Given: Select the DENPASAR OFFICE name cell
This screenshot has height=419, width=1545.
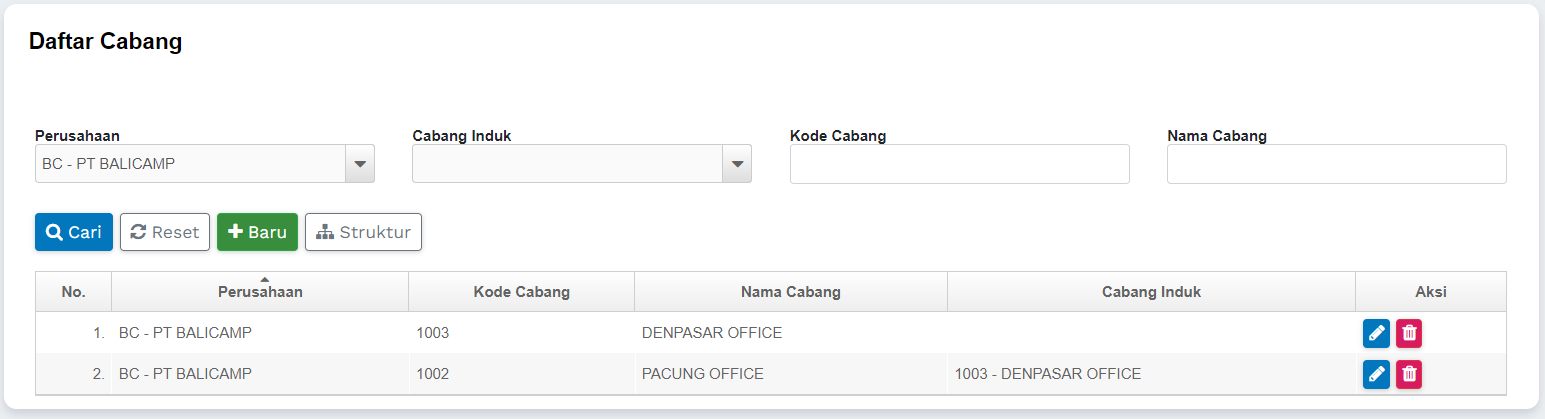Looking at the screenshot, I should [x=712, y=333].
